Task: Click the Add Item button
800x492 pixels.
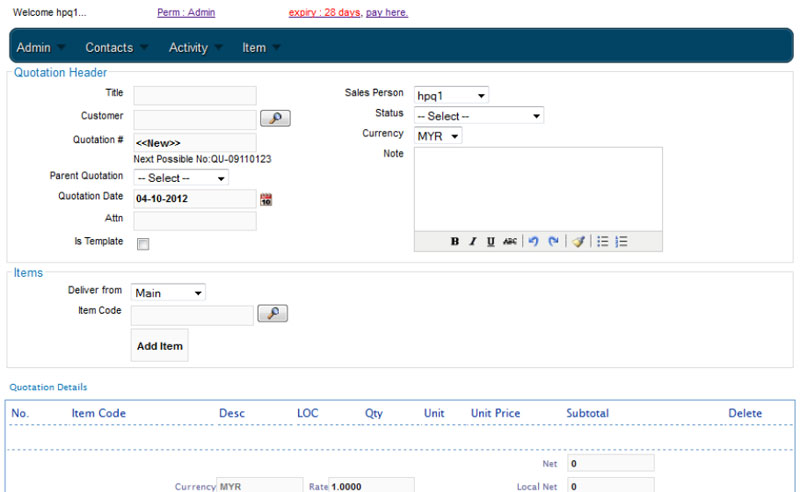Action: (x=159, y=346)
